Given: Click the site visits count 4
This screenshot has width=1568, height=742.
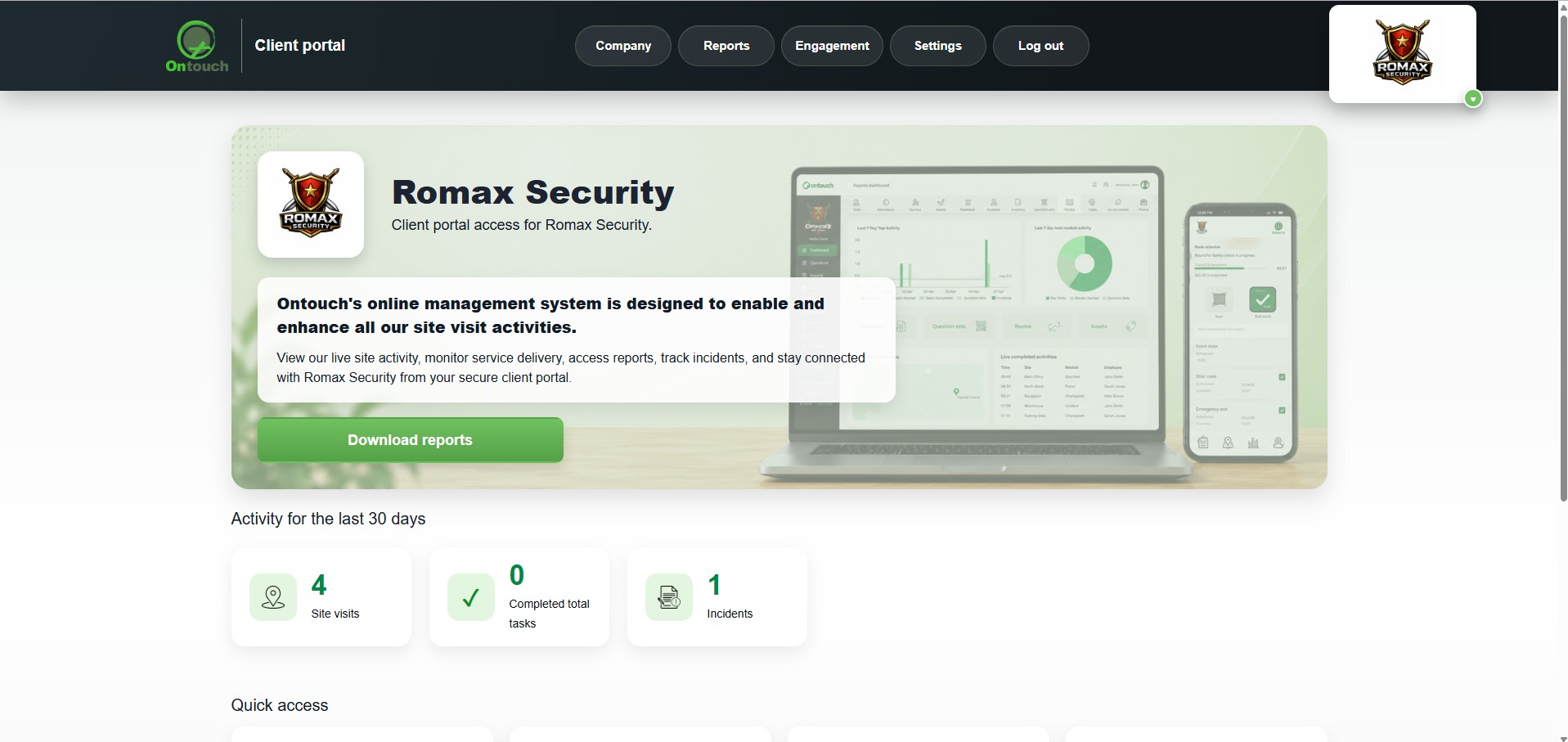Looking at the screenshot, I should [x=319, y=585].
